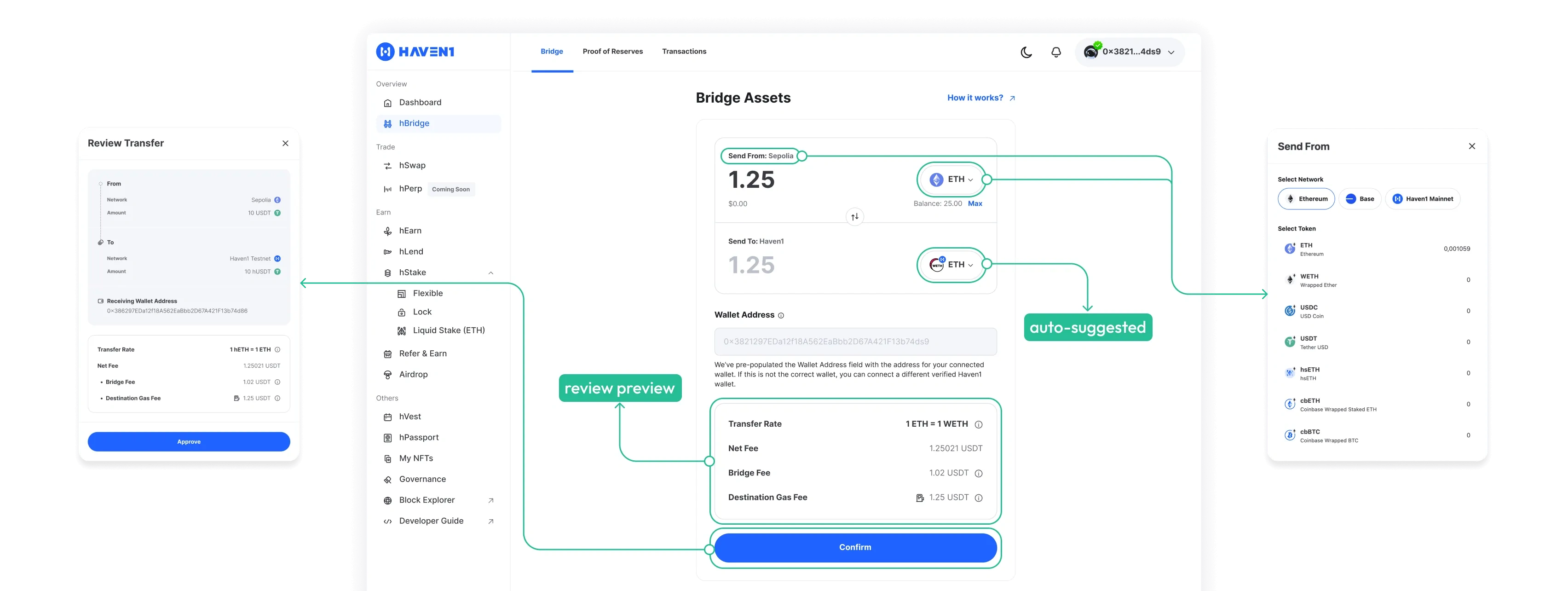Click the Haven1 logo

(x=415, y=52)
